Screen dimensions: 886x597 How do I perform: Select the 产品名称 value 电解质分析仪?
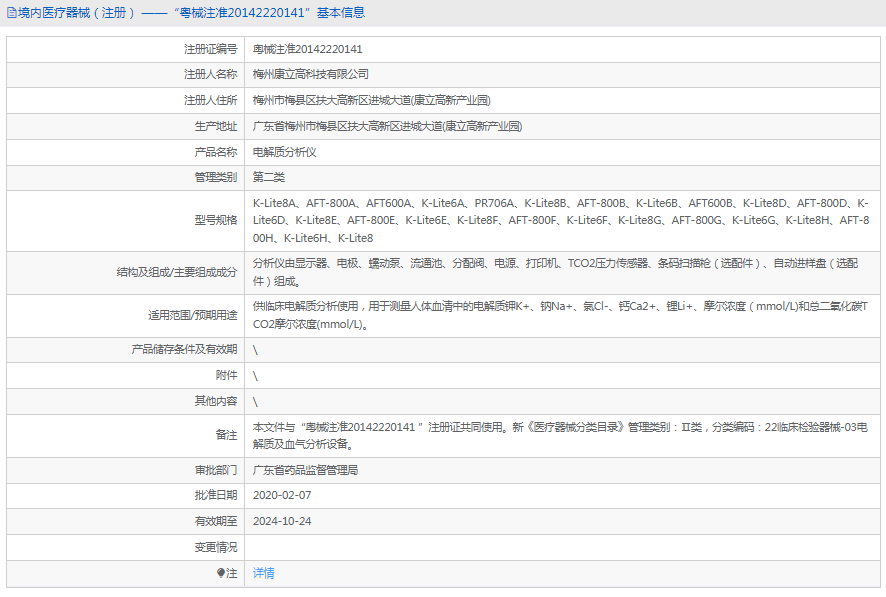(x=285, y=152)
